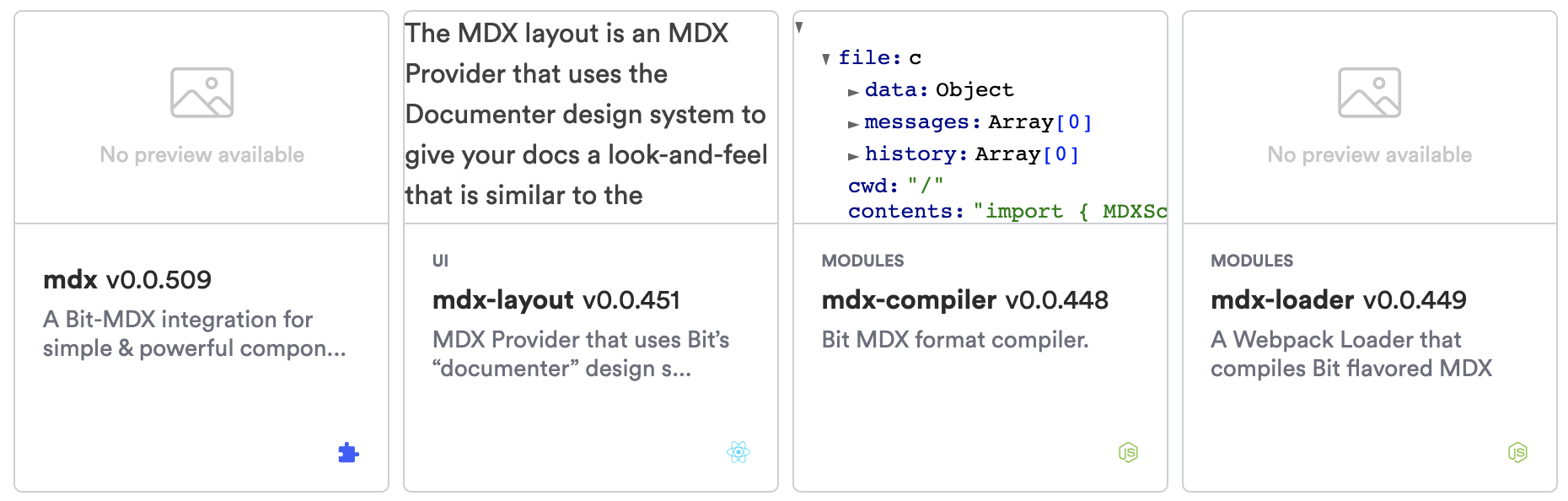Select the "contents" property in the tree
Image resolution: width=1568 pixels, height=501 pixels.
click(905, 211)
